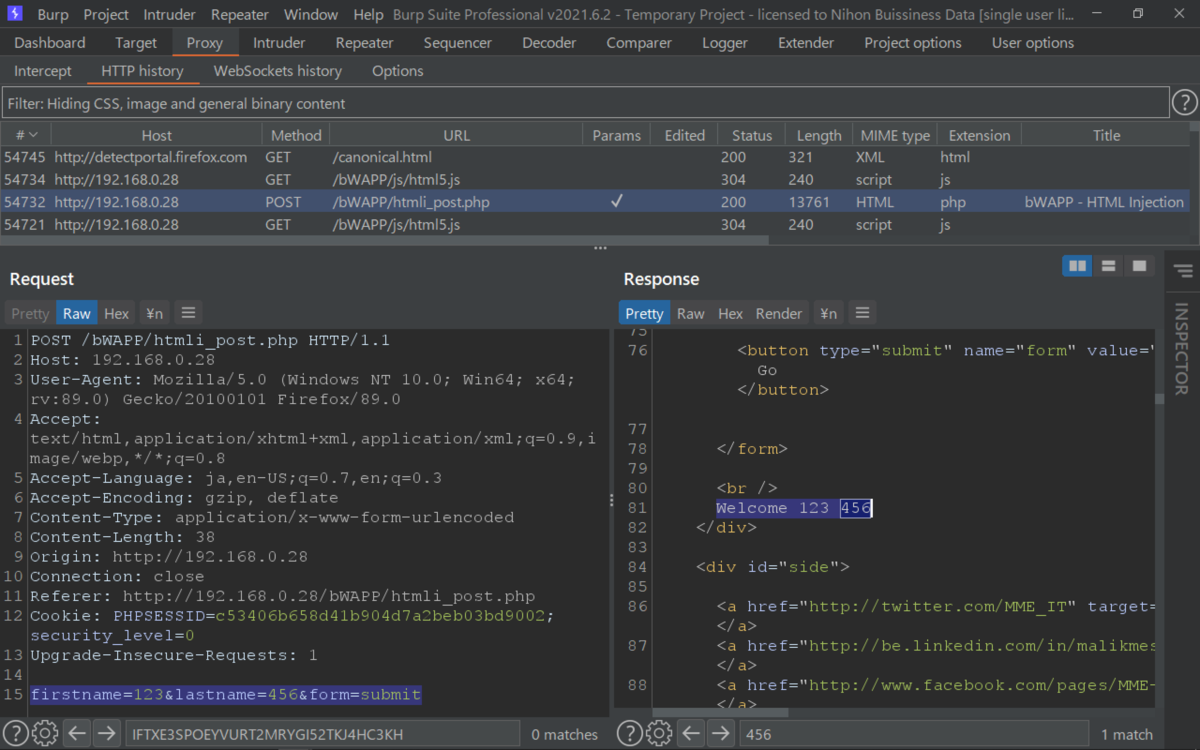The height and width of the screenshot is (750, 1200).
Task: Open the Project options tab
Action: click(x=913, y=43)
